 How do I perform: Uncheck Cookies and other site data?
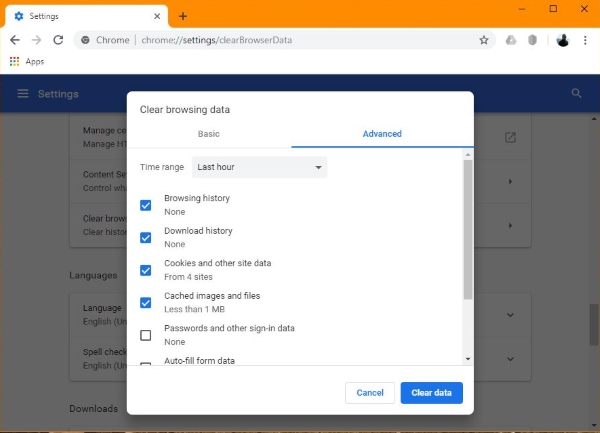coord(146,270)
